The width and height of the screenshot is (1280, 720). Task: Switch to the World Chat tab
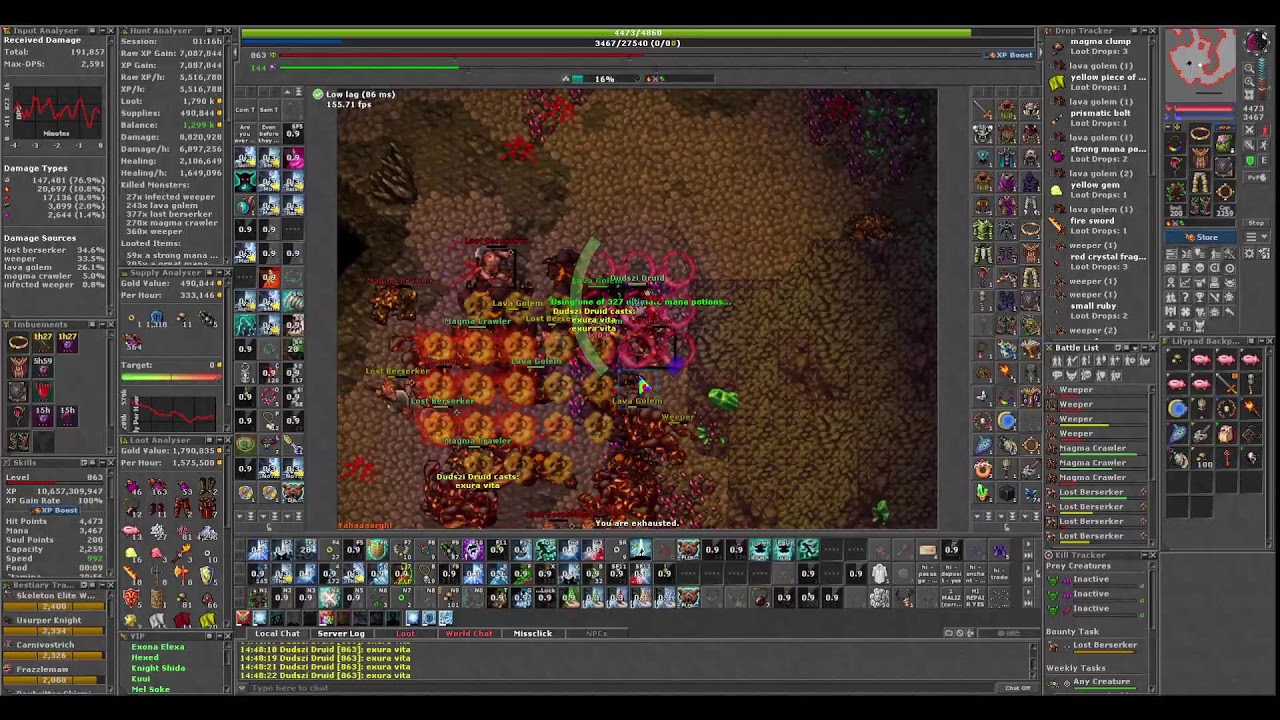pyautogui.click(x=468, y=633)
